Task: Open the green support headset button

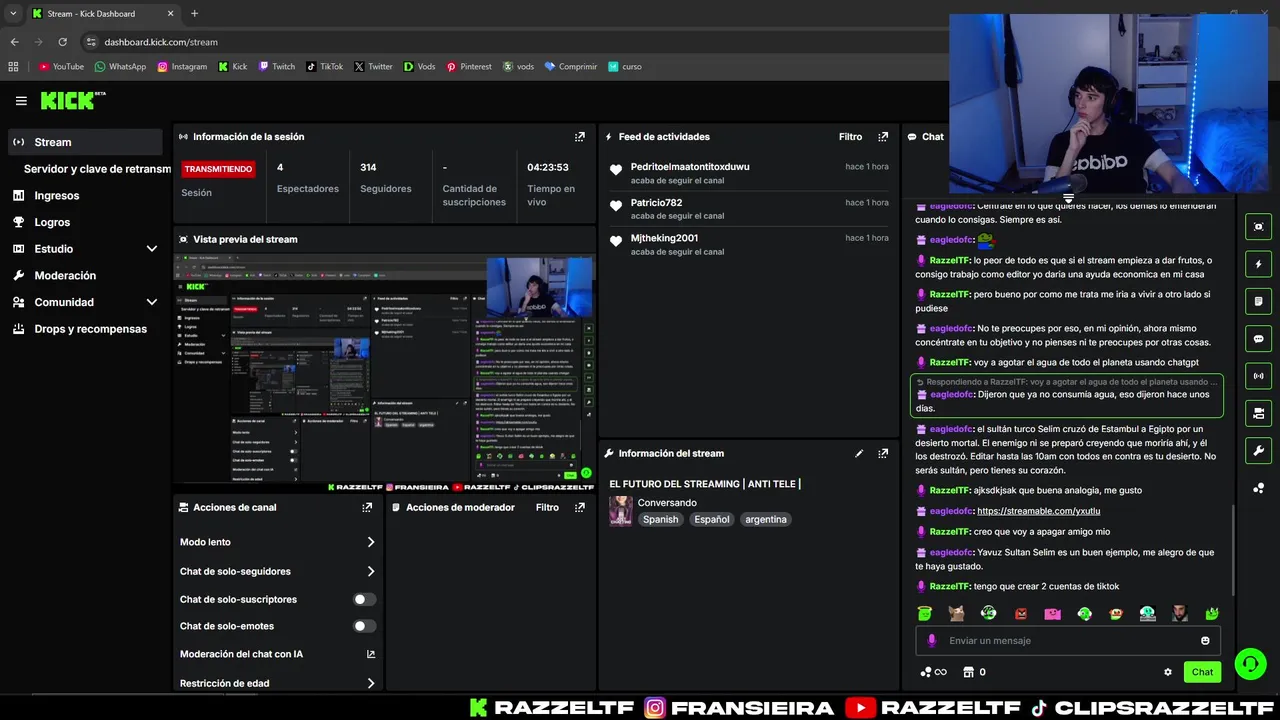Action: pos(1249,663)
